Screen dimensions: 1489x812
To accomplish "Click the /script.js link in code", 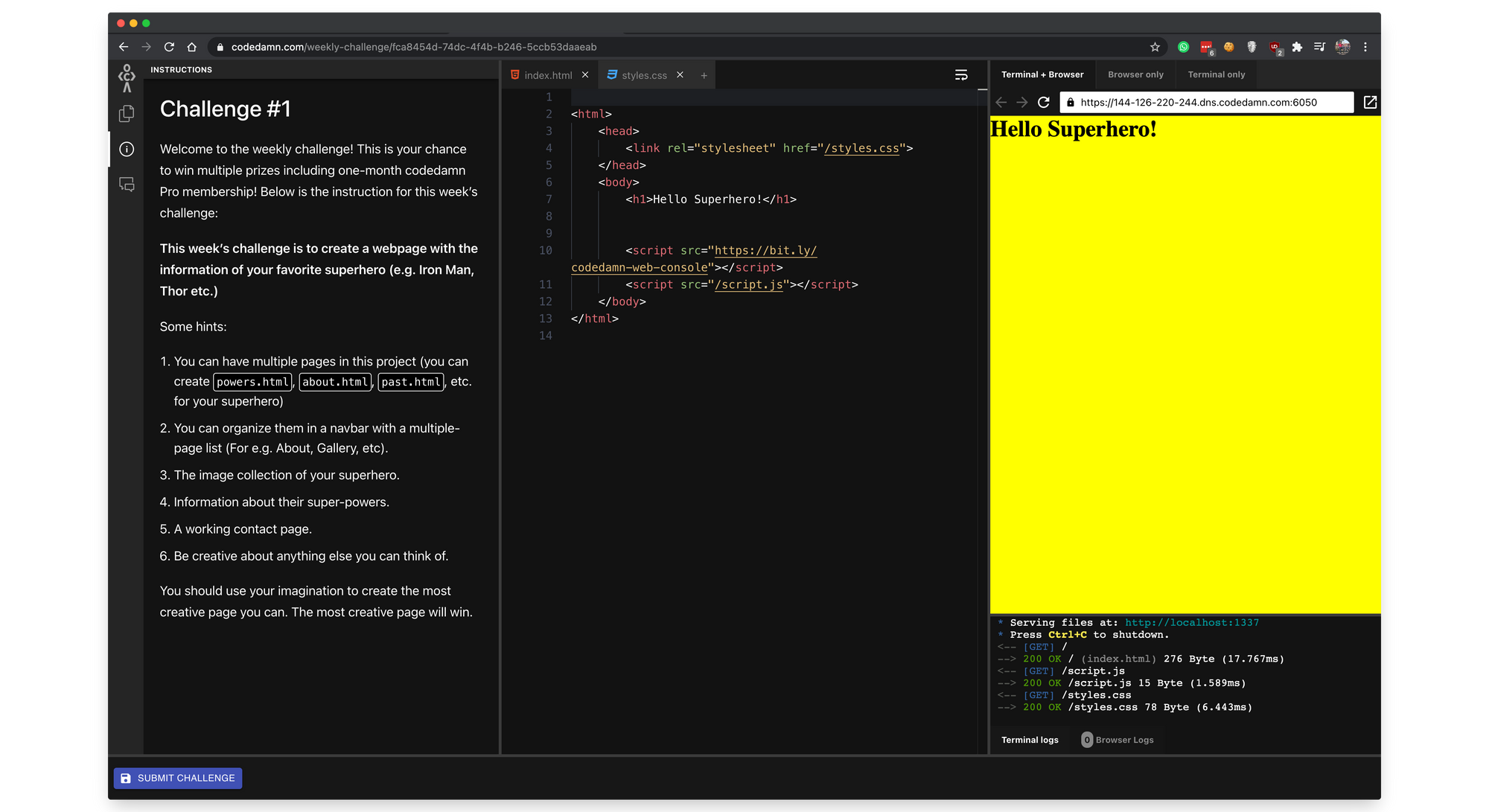I will pyautogui.click(x=748, y=284).
